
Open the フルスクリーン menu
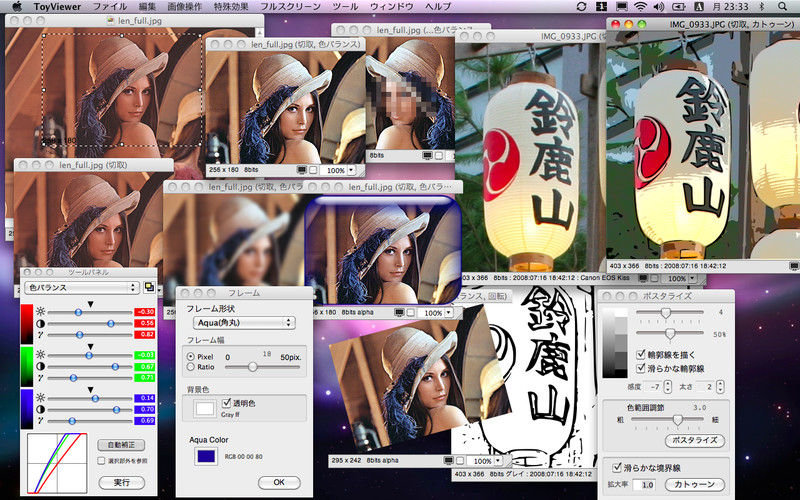pos(290,7)
